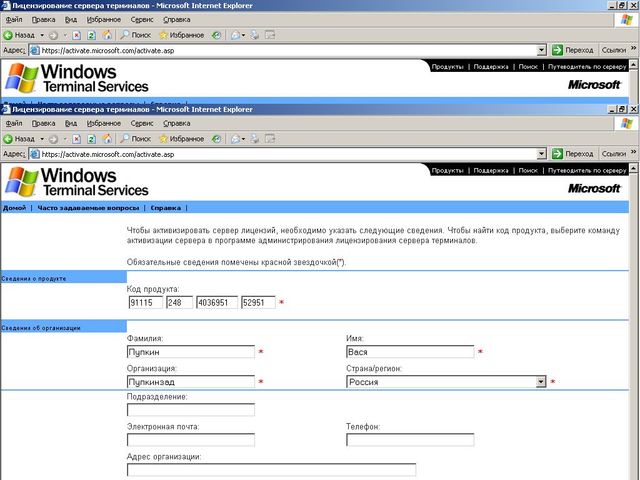Click History clock icon in lower window toolbar
The height and width of the screenshot is (480, 640).
pyautogui.click(x=216, y=139)
